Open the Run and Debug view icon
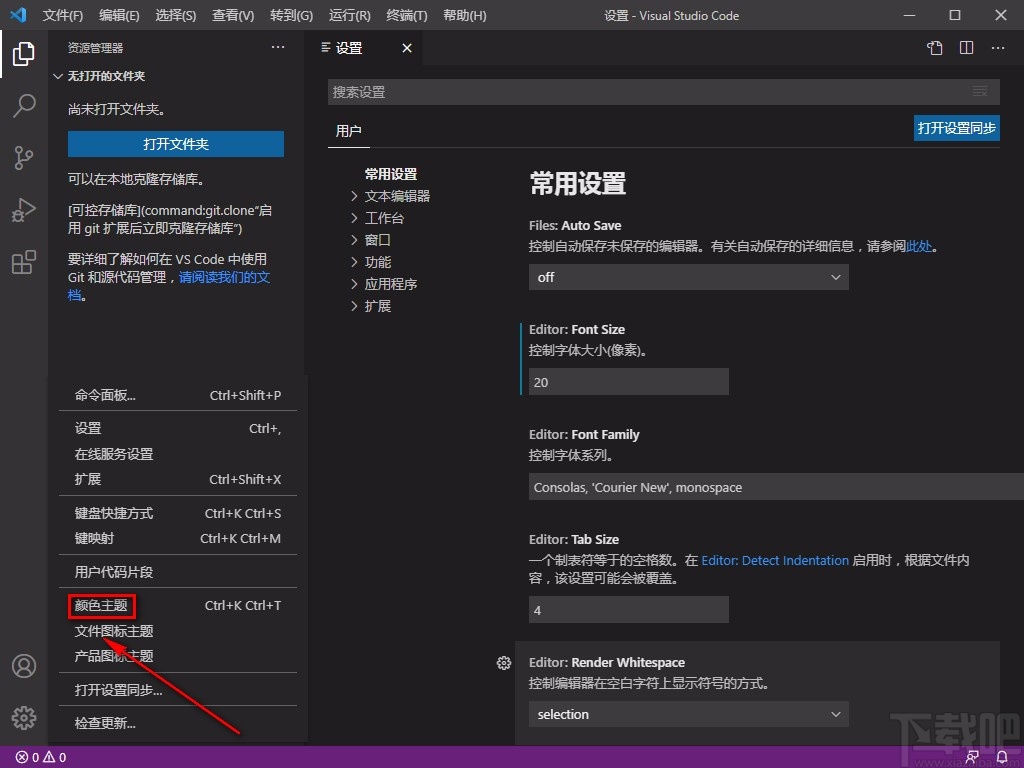The image size is (1024, 768). click(24, 210)
